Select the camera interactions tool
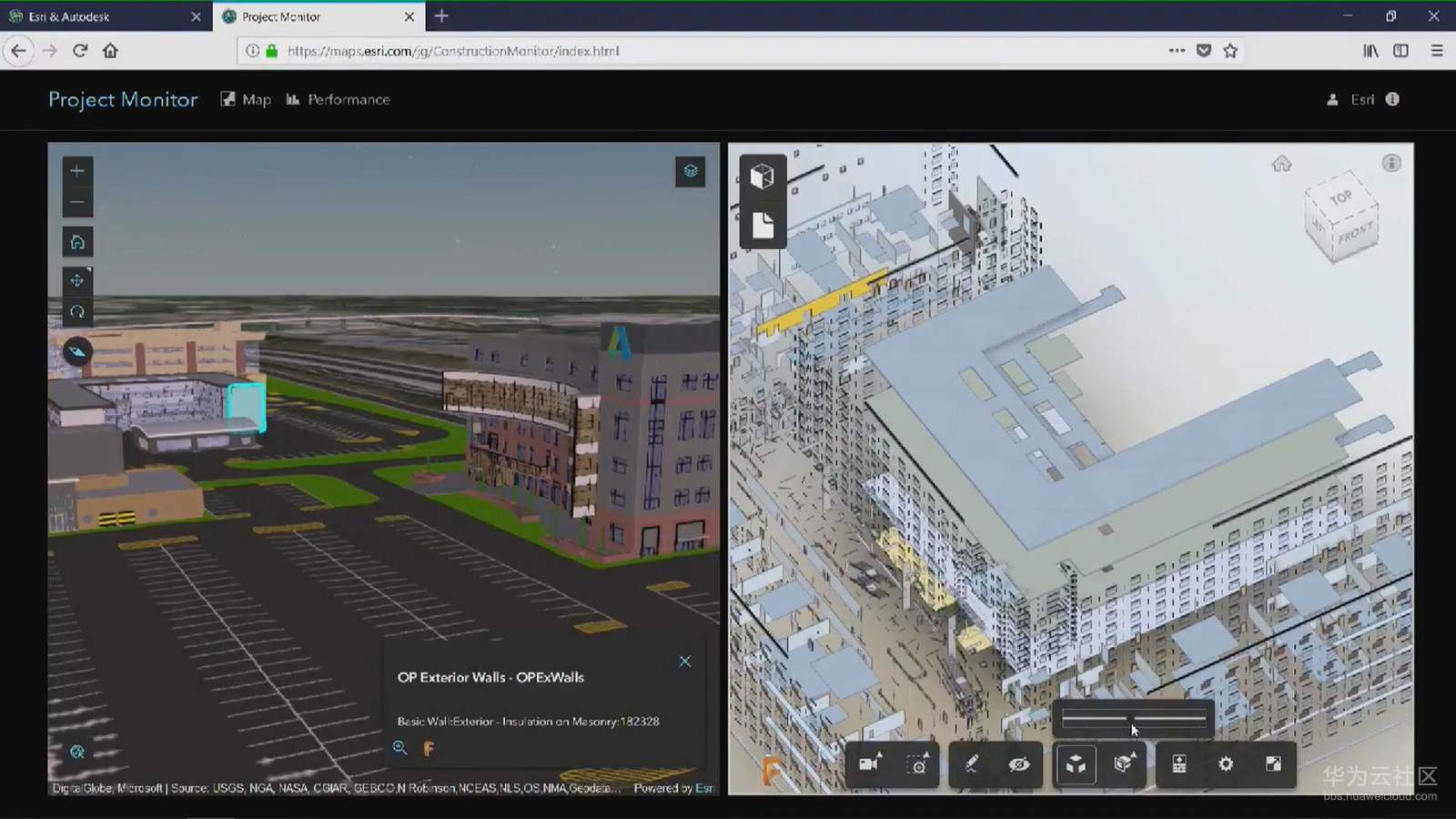 pos(870,763)
